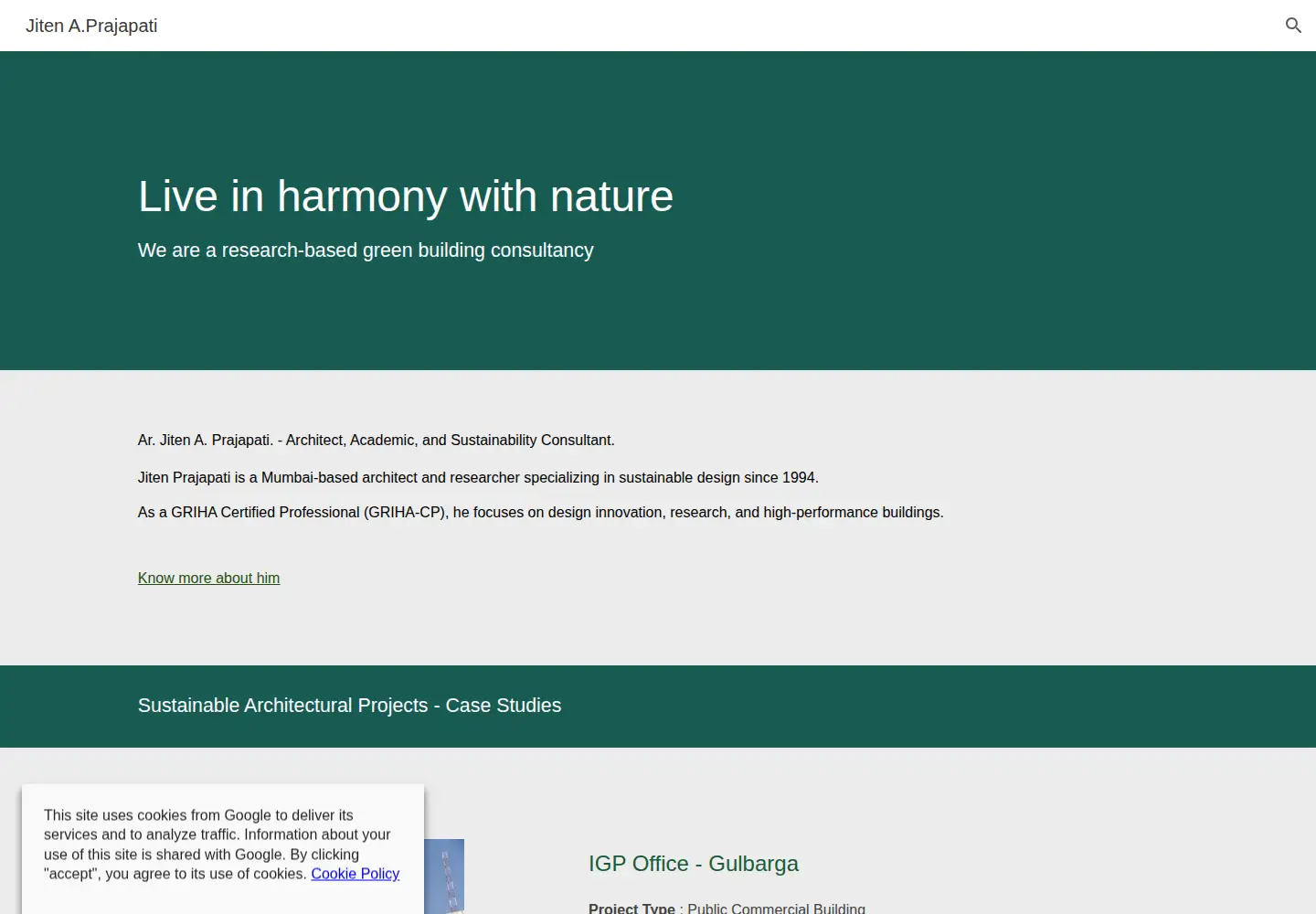Select 'We are a research-based green building consultancy'
Screen dimensions: 1316x914
[x=366, y=250]
